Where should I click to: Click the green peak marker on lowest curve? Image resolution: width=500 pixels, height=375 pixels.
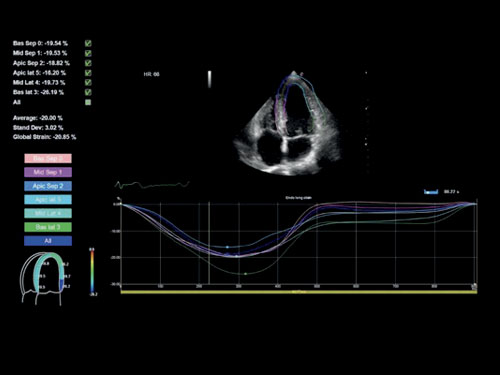246,274
